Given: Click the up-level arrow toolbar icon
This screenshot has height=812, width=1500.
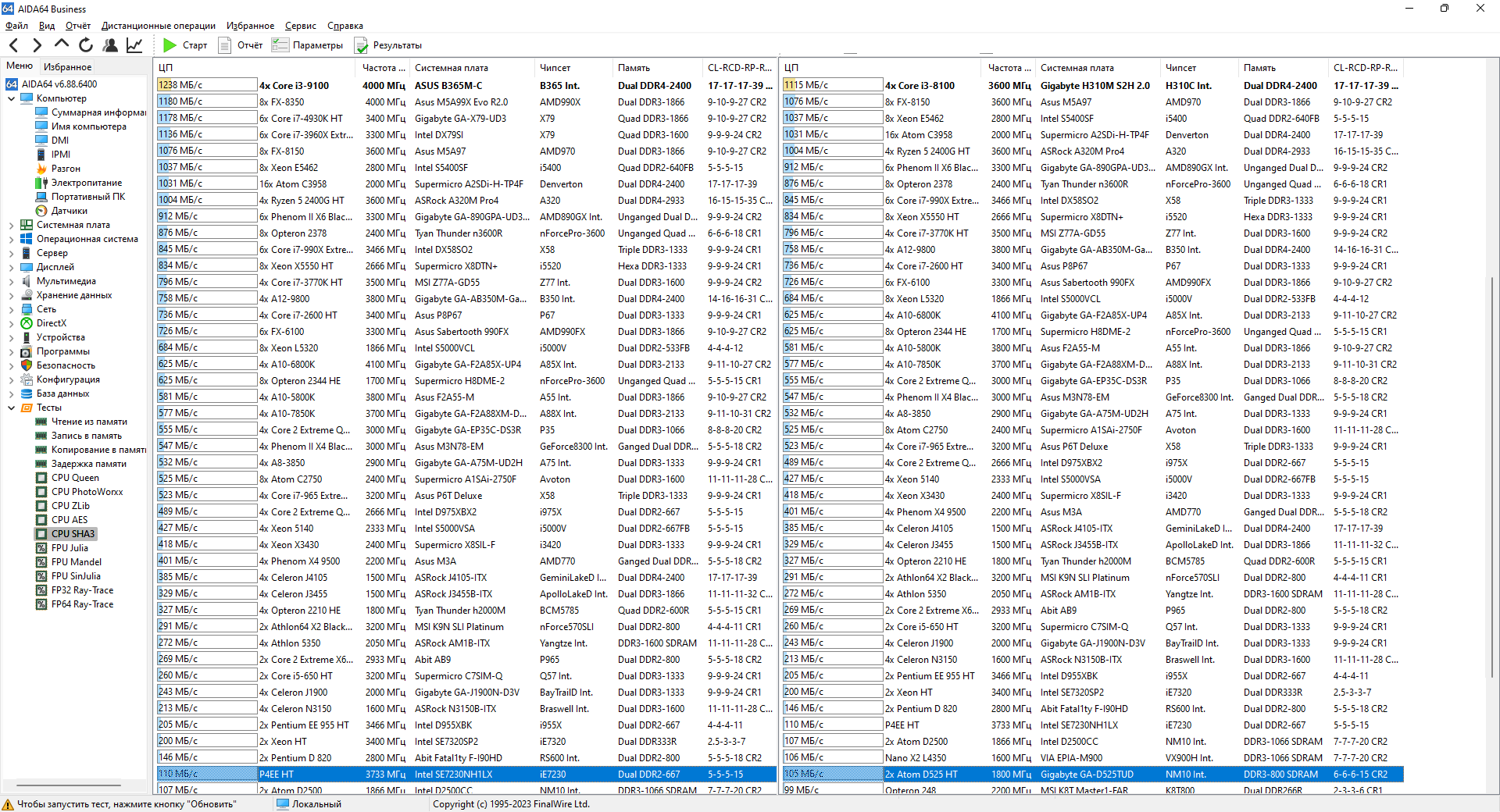Looking at the screenshot, I should click(x=62, y=45).
